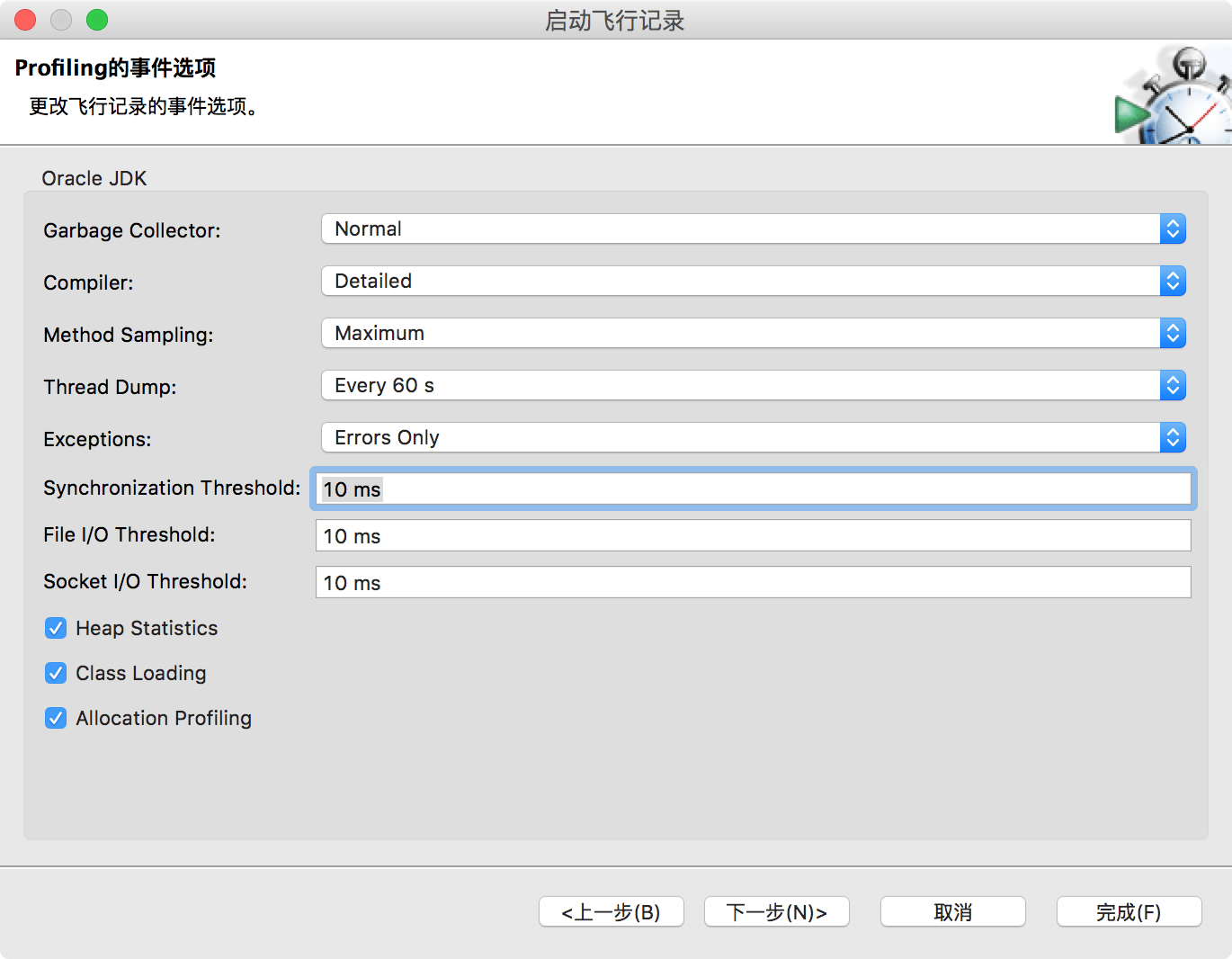
Task: Finish the wizard with 完成(F)
Action: (x=1129, y=912)
